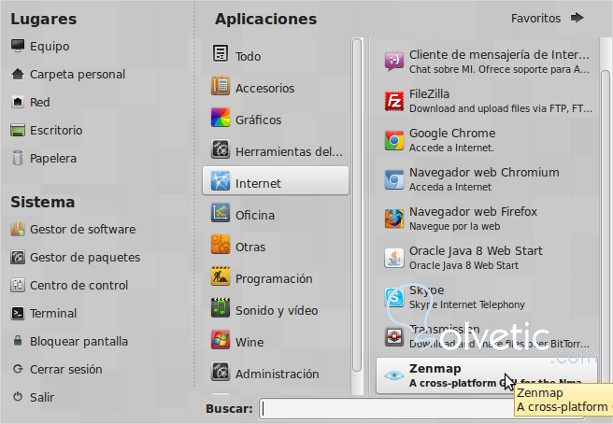Launch Firefox from its icon
613x424 pixels.
(x=394, y=218)
